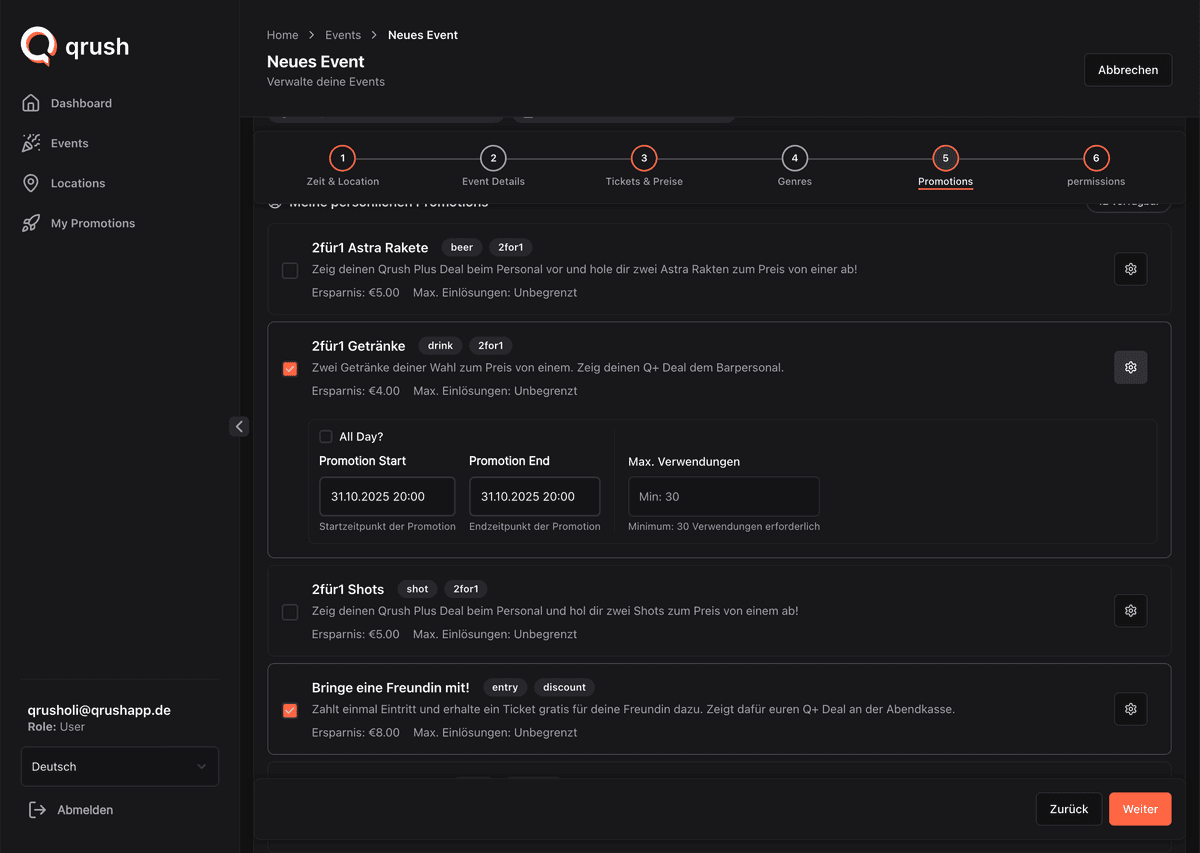Collapse the sidebar with the chevron handle
1200x853 pixels.
point(239,427)
